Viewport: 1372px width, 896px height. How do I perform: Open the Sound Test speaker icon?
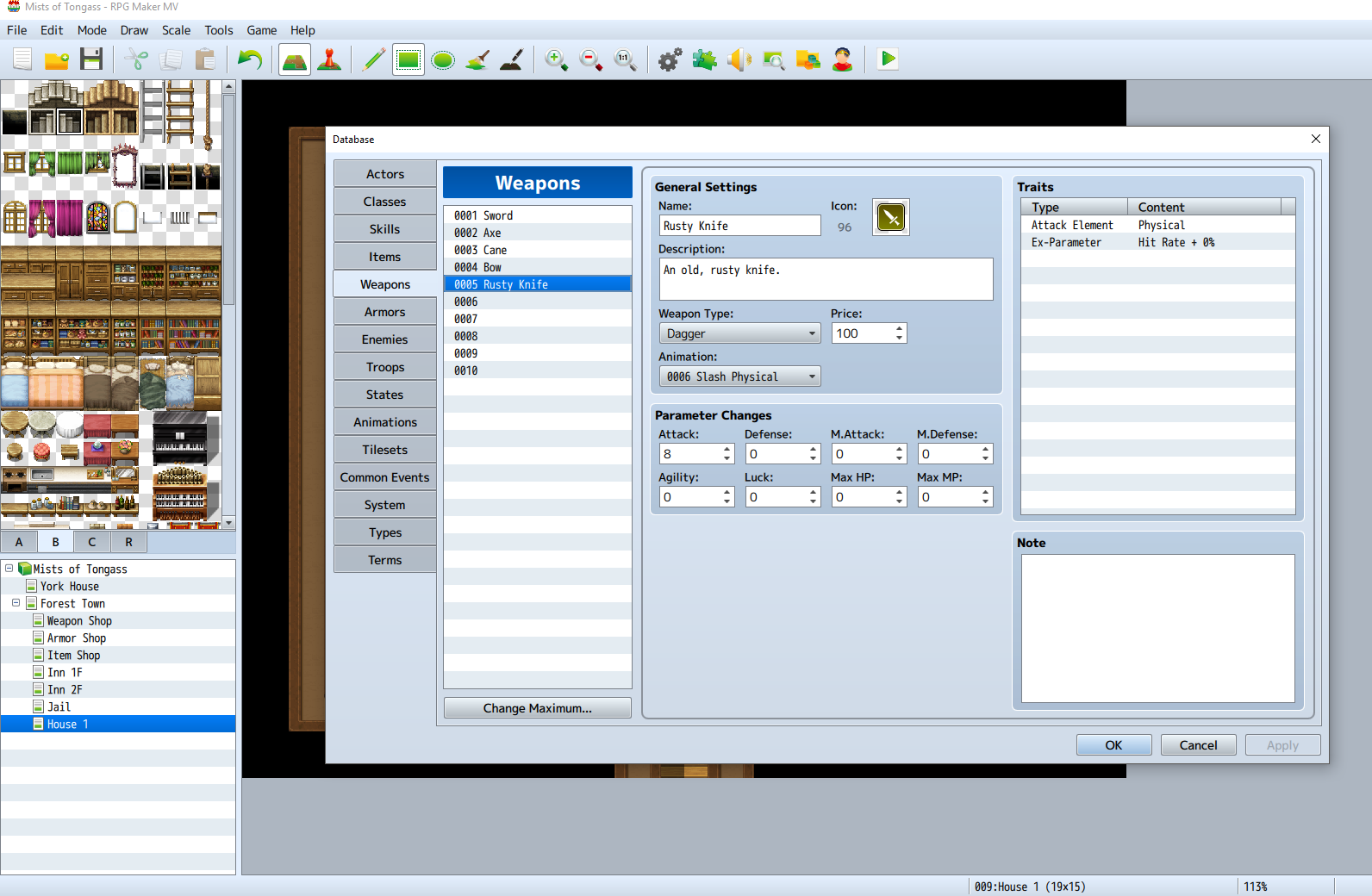(x=739, y=60)
